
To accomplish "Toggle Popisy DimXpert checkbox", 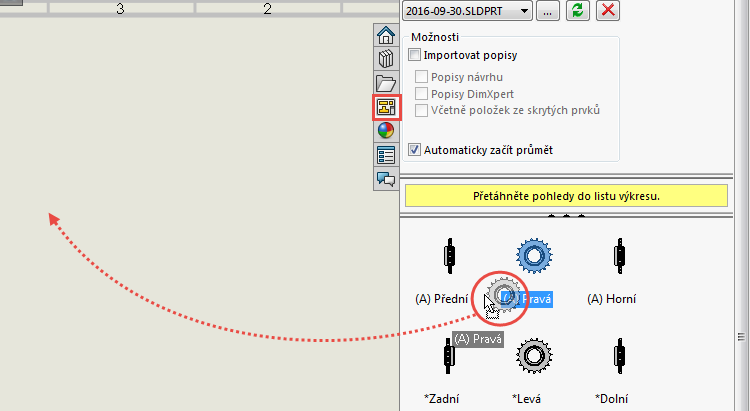I will click(x=421, y=93).
